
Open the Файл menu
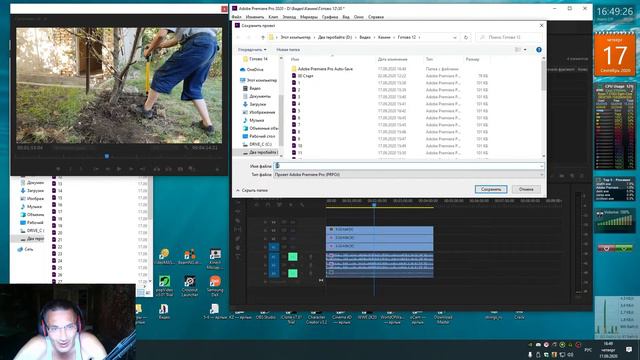click(x=236, y=17)
